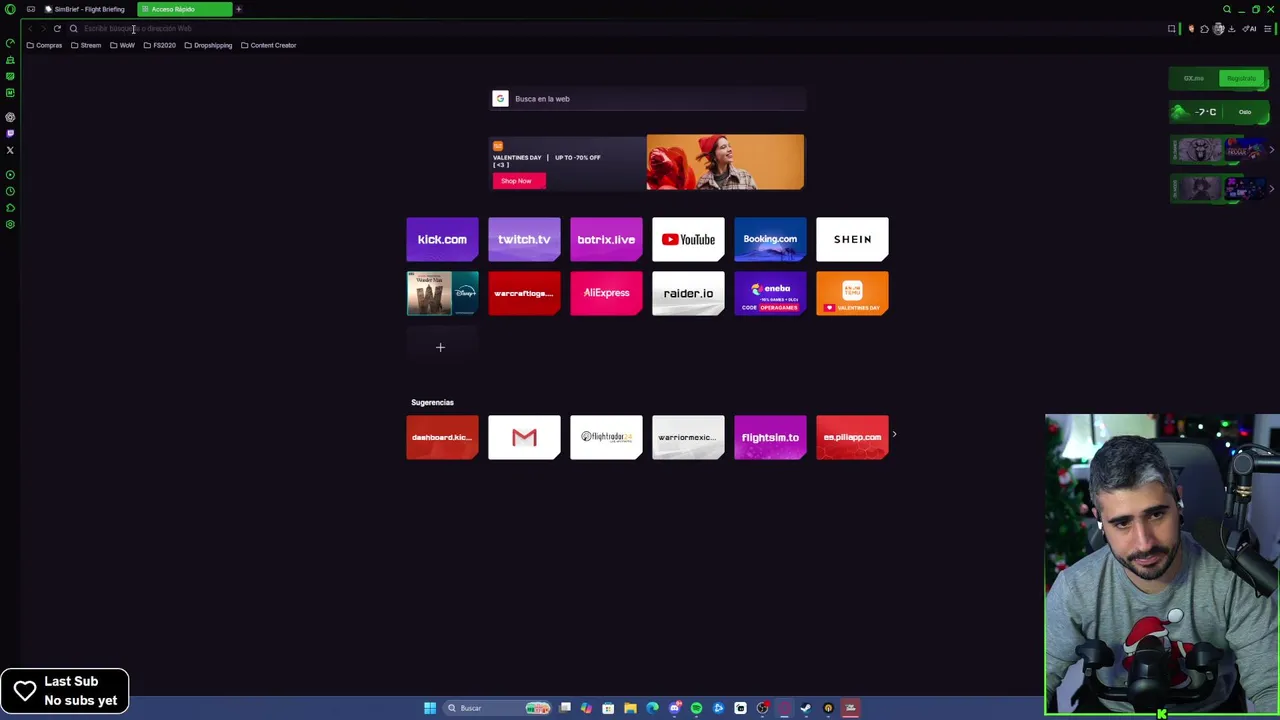The height and width of the screenshot is (720, 1280).
Task: Open the YouTube speed dial tile
Action: [x=688, y=239]
